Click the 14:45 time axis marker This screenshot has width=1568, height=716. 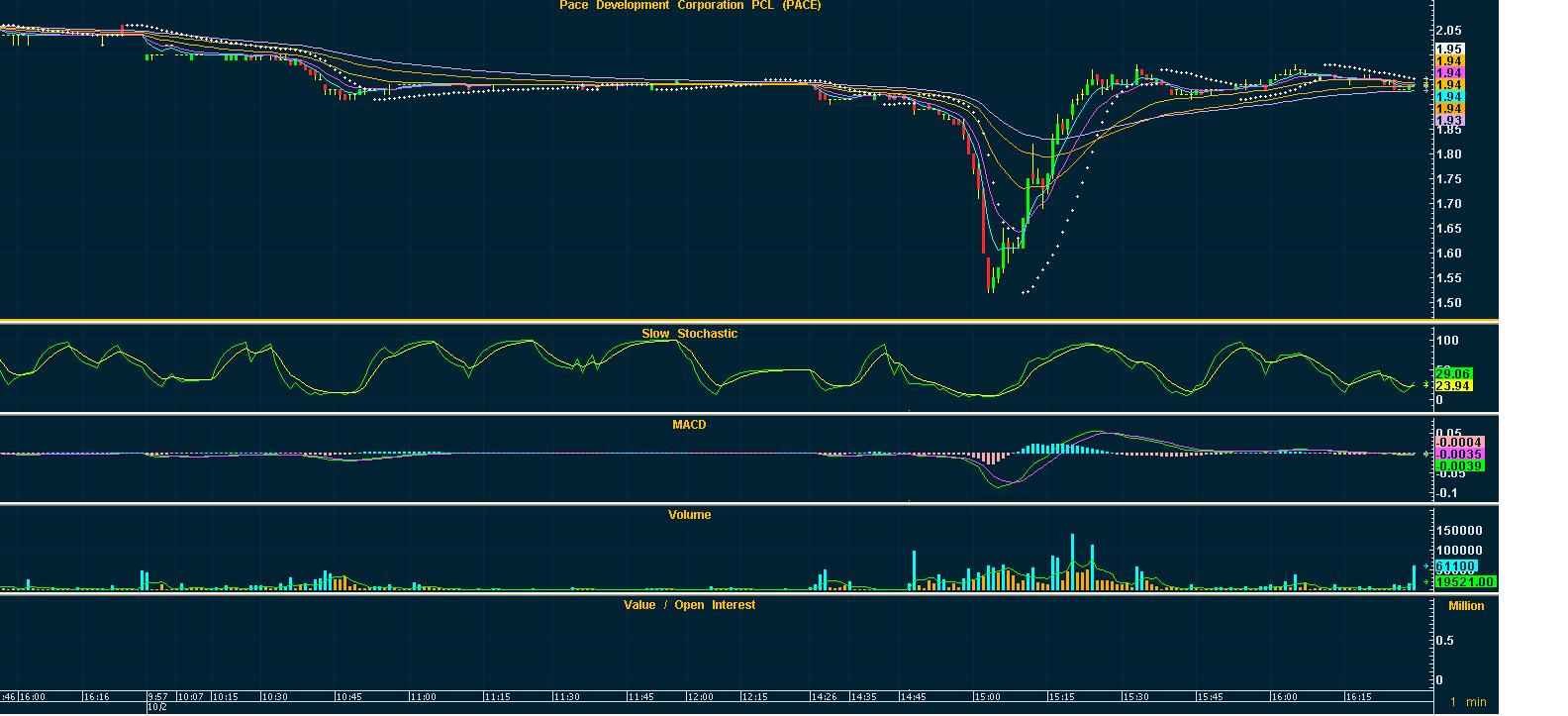pos(914,697)
